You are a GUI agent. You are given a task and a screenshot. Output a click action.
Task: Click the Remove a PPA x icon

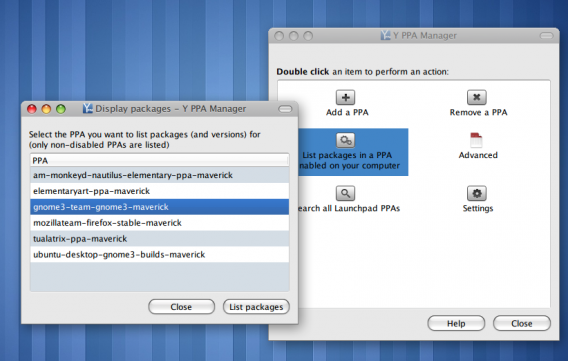tap(476, 97)
